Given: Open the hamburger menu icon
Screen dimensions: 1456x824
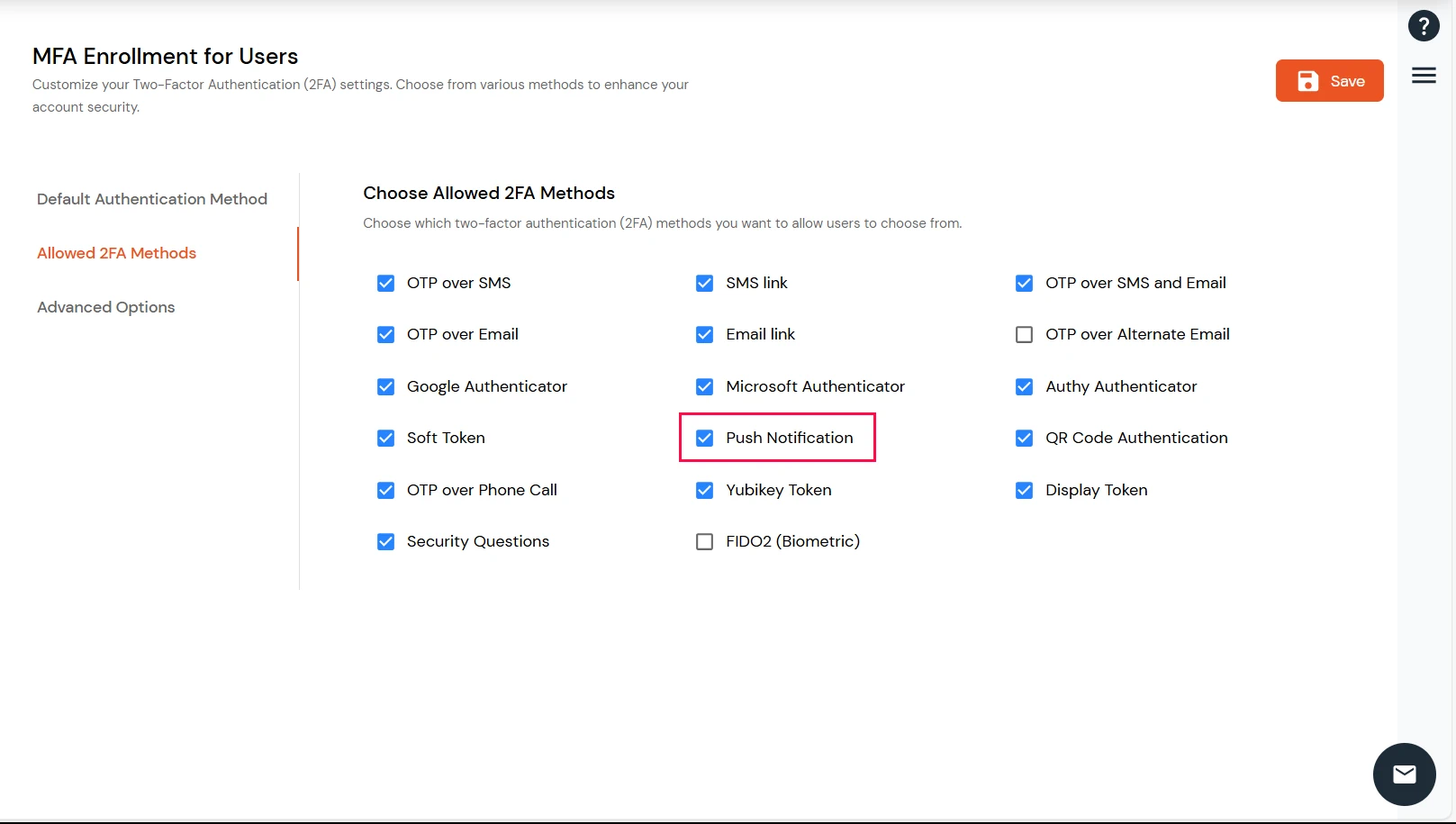Looking at the screenshot, I should pos(1424,76).
